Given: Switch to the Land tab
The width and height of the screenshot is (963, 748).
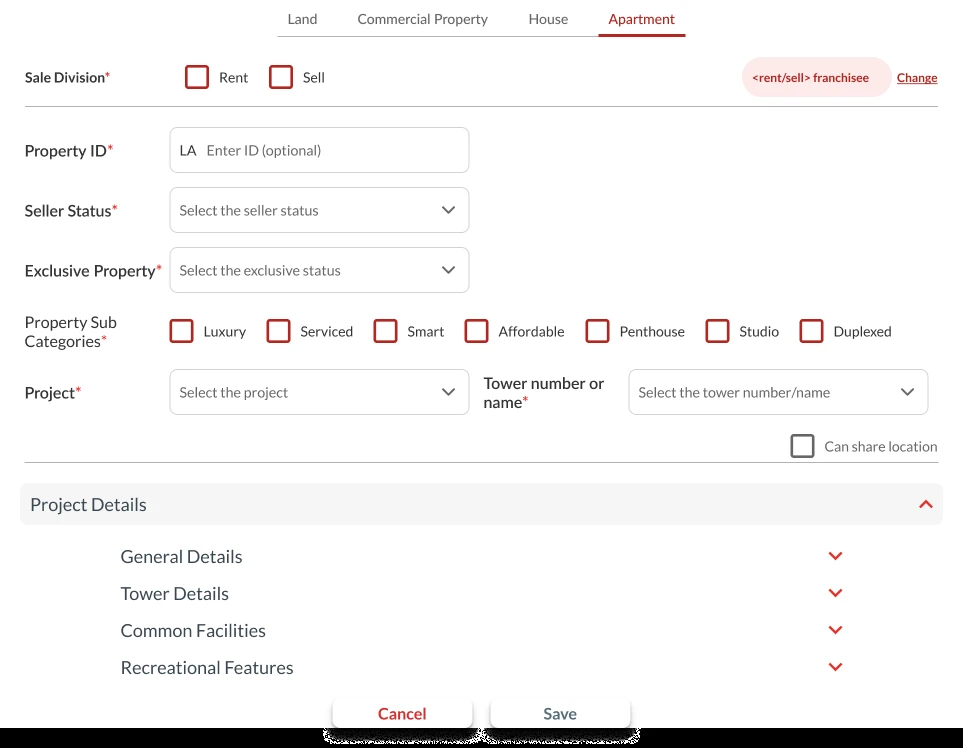Looking at the screenshot, I should (302, 19).
